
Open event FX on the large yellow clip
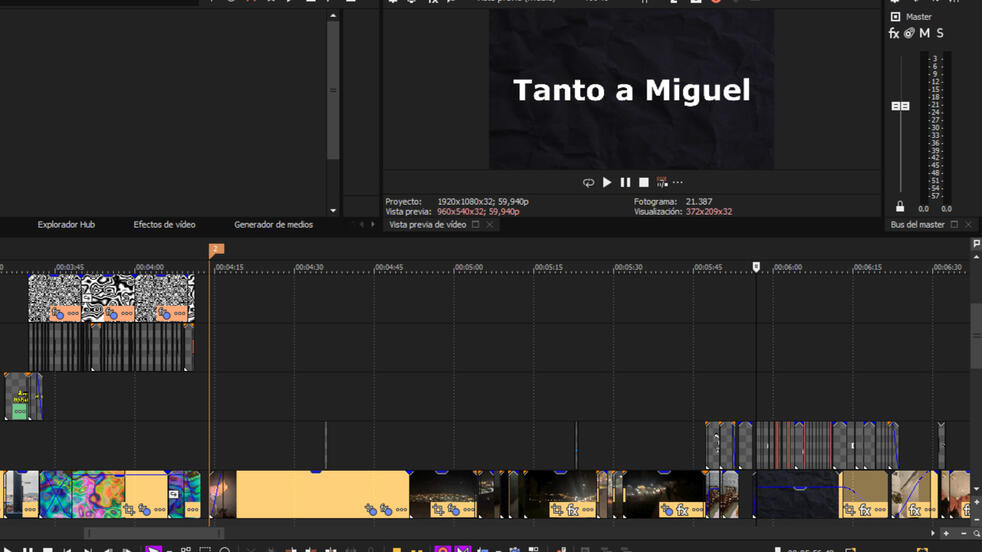tap(385, 510)
